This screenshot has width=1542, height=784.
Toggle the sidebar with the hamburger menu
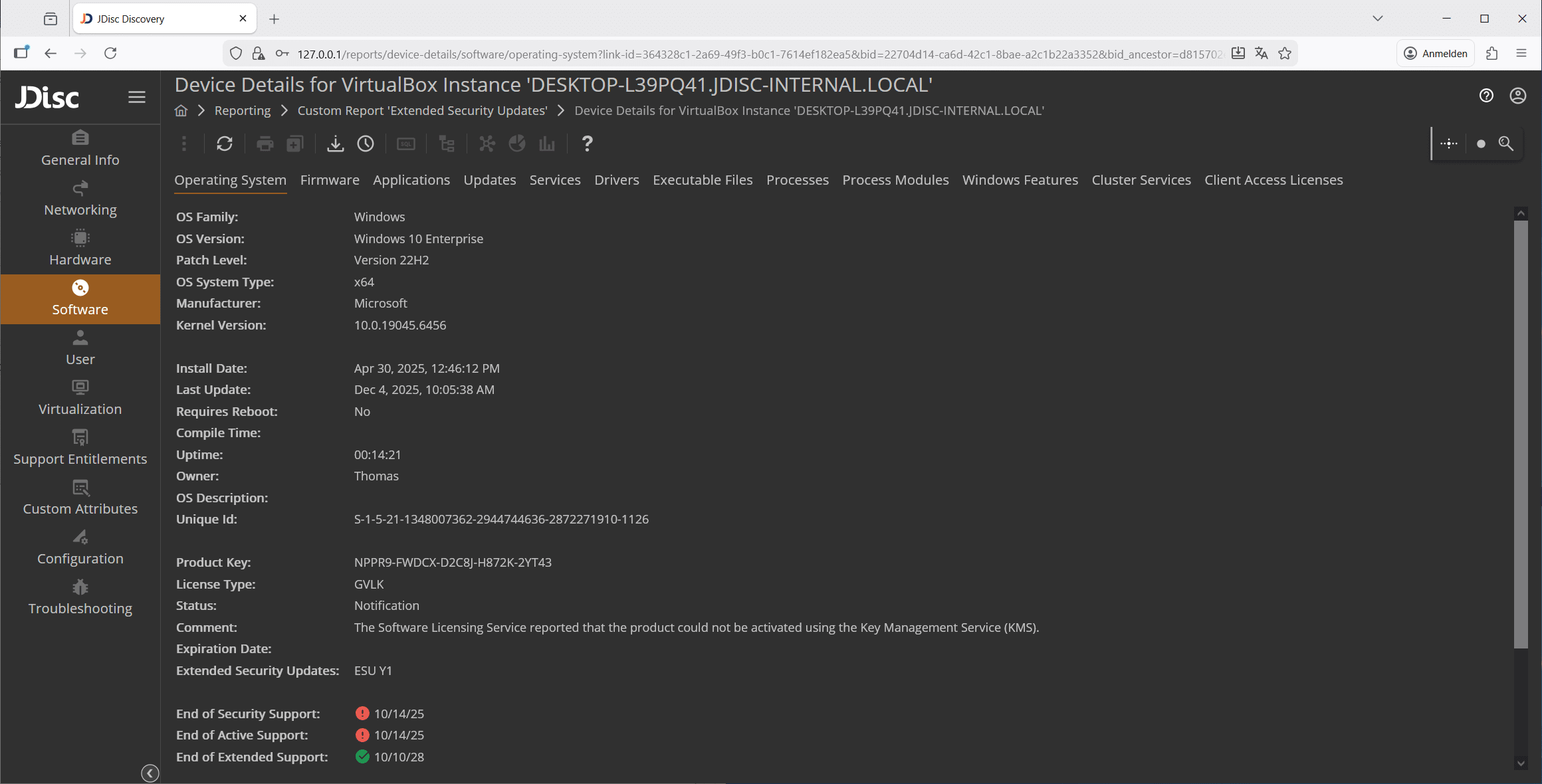[137, 97]
